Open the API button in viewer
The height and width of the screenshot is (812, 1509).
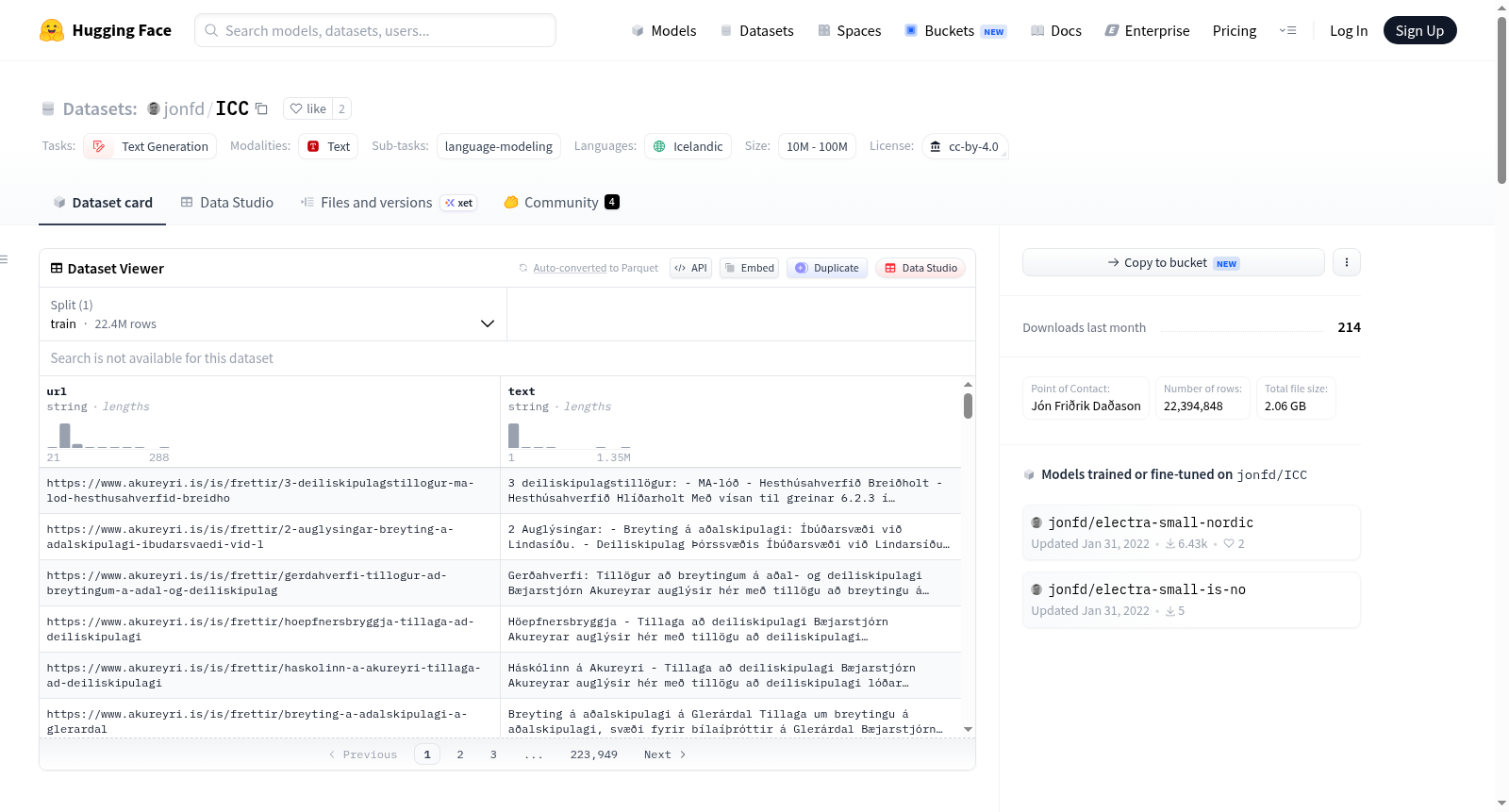(x=690, y=268)
